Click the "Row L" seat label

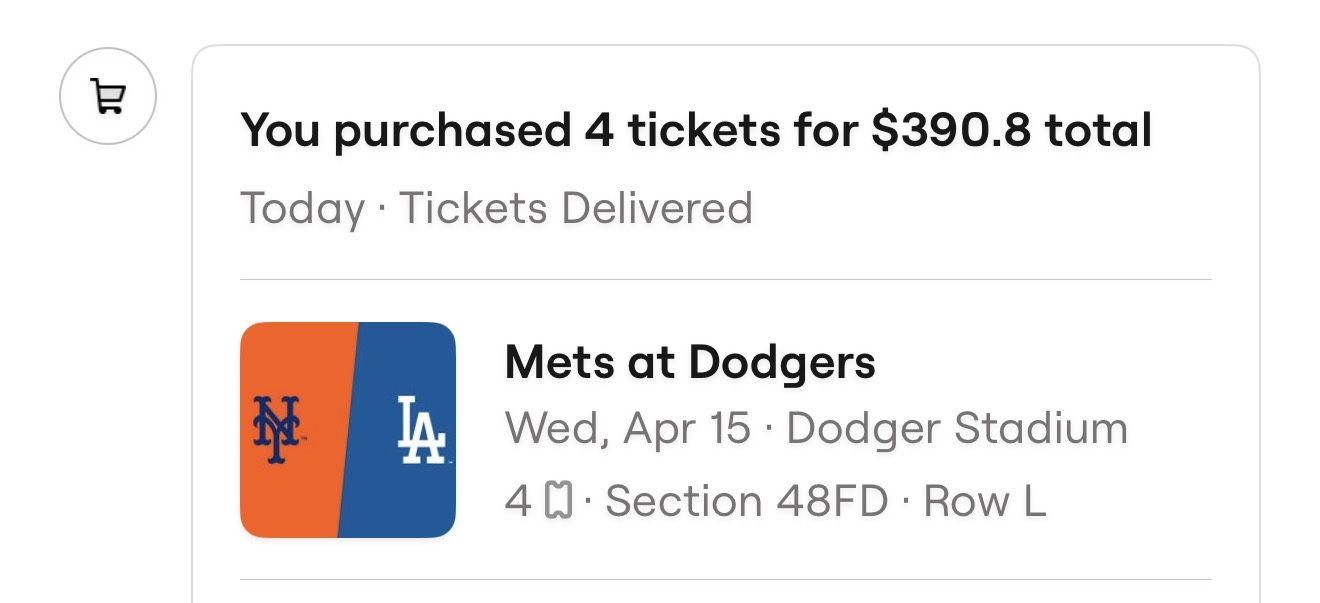coord(984,500)
